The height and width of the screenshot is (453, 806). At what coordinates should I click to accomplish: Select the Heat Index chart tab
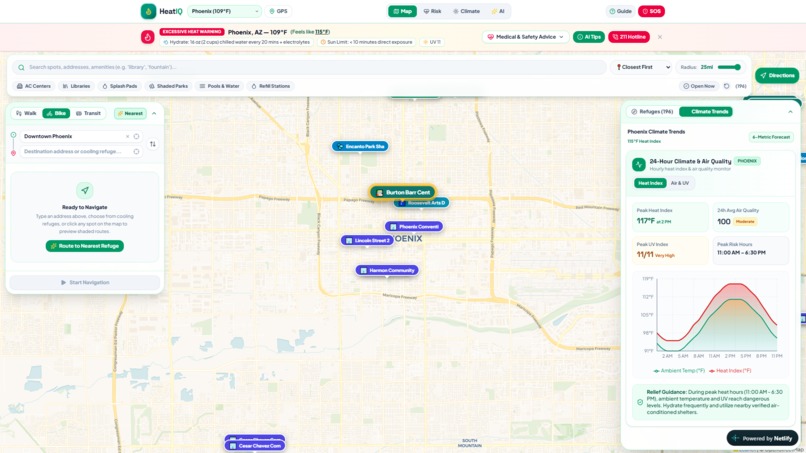pos(650,183)
